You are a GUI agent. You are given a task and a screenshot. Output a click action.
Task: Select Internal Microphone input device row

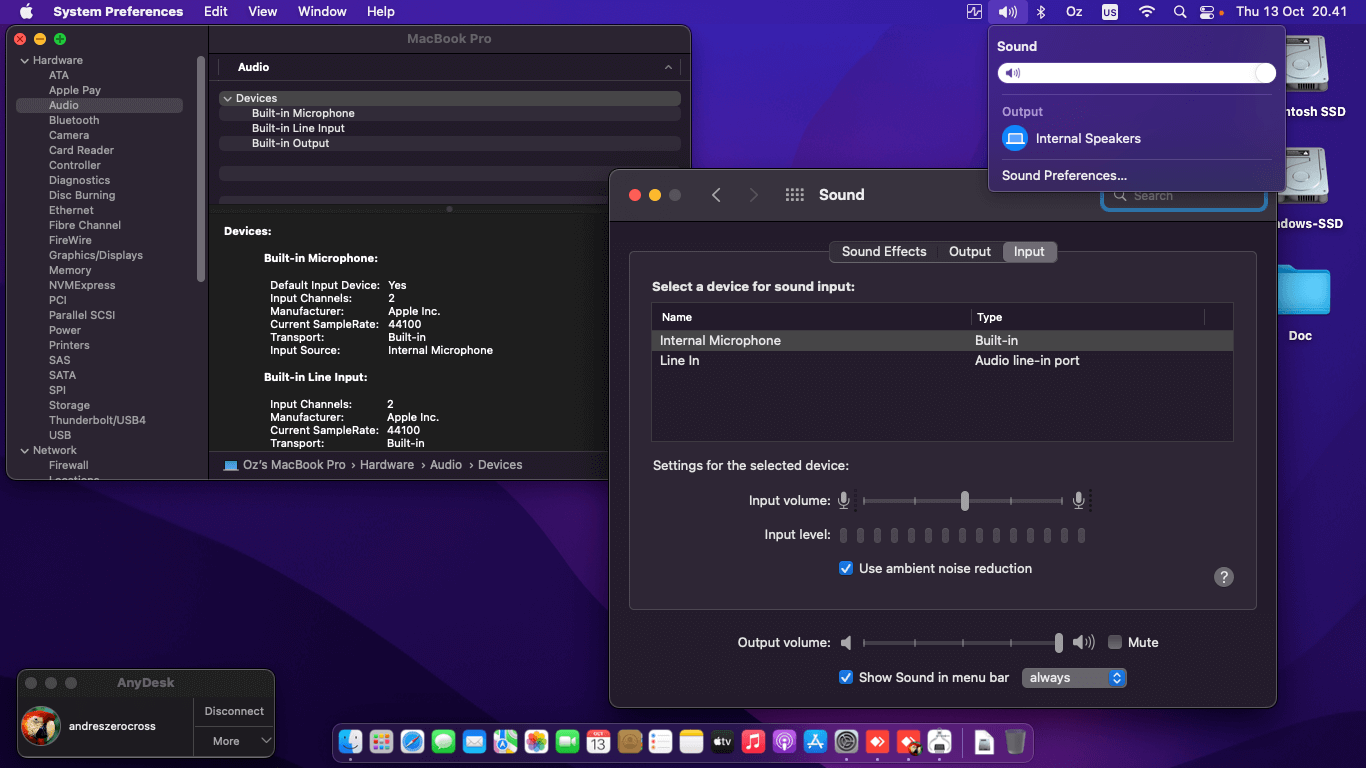942,340
